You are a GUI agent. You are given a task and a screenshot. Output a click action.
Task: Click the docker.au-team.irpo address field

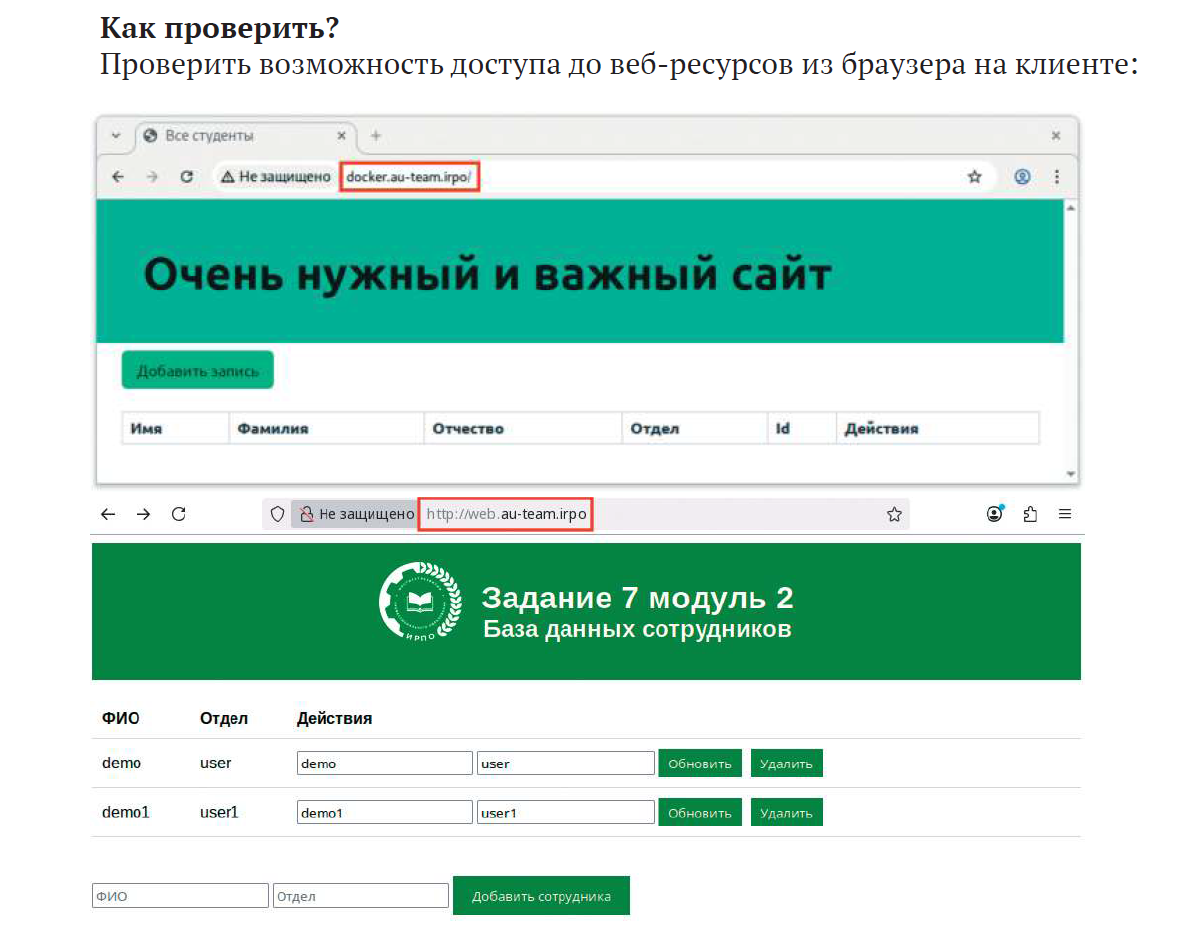tap(410, 177)
